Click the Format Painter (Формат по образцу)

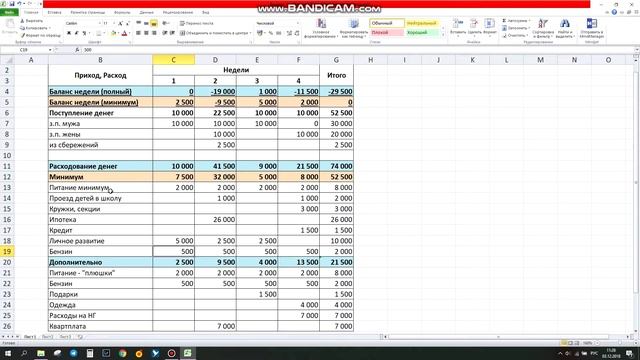coord(41,36)
